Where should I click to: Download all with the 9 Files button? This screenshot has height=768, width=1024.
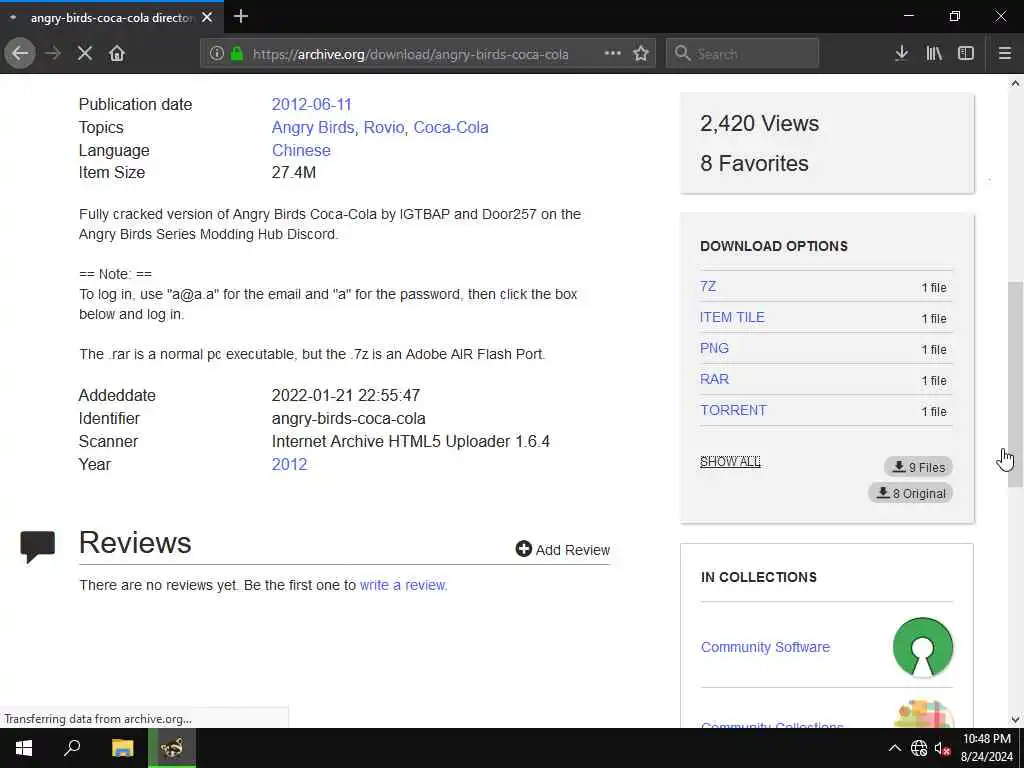[x=918, y=467]
